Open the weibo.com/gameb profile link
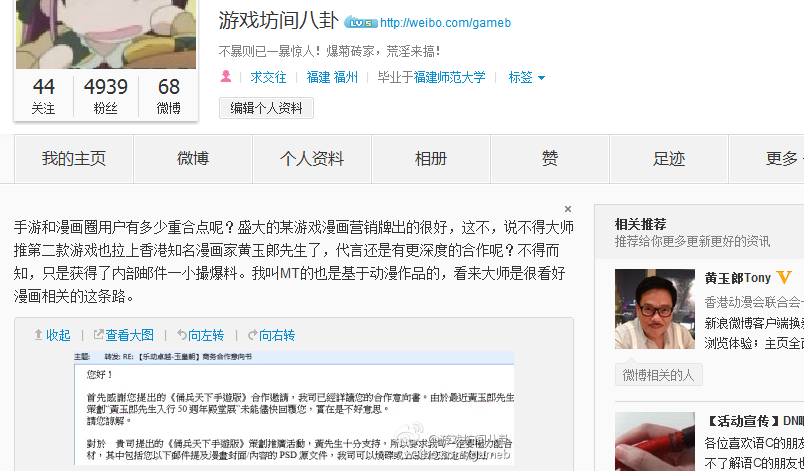This screenshot has width=804, height=471. pyautogui.click(x=446, y=23)
